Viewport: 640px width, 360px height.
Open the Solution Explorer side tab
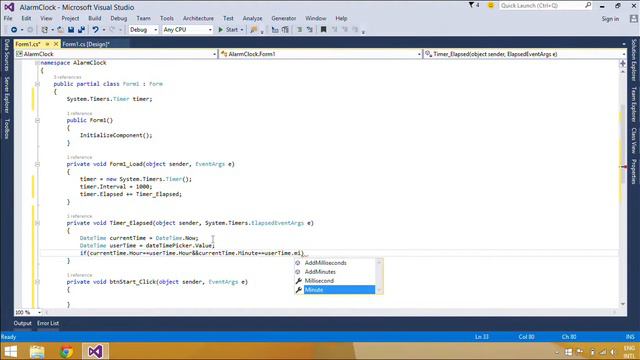633,60
